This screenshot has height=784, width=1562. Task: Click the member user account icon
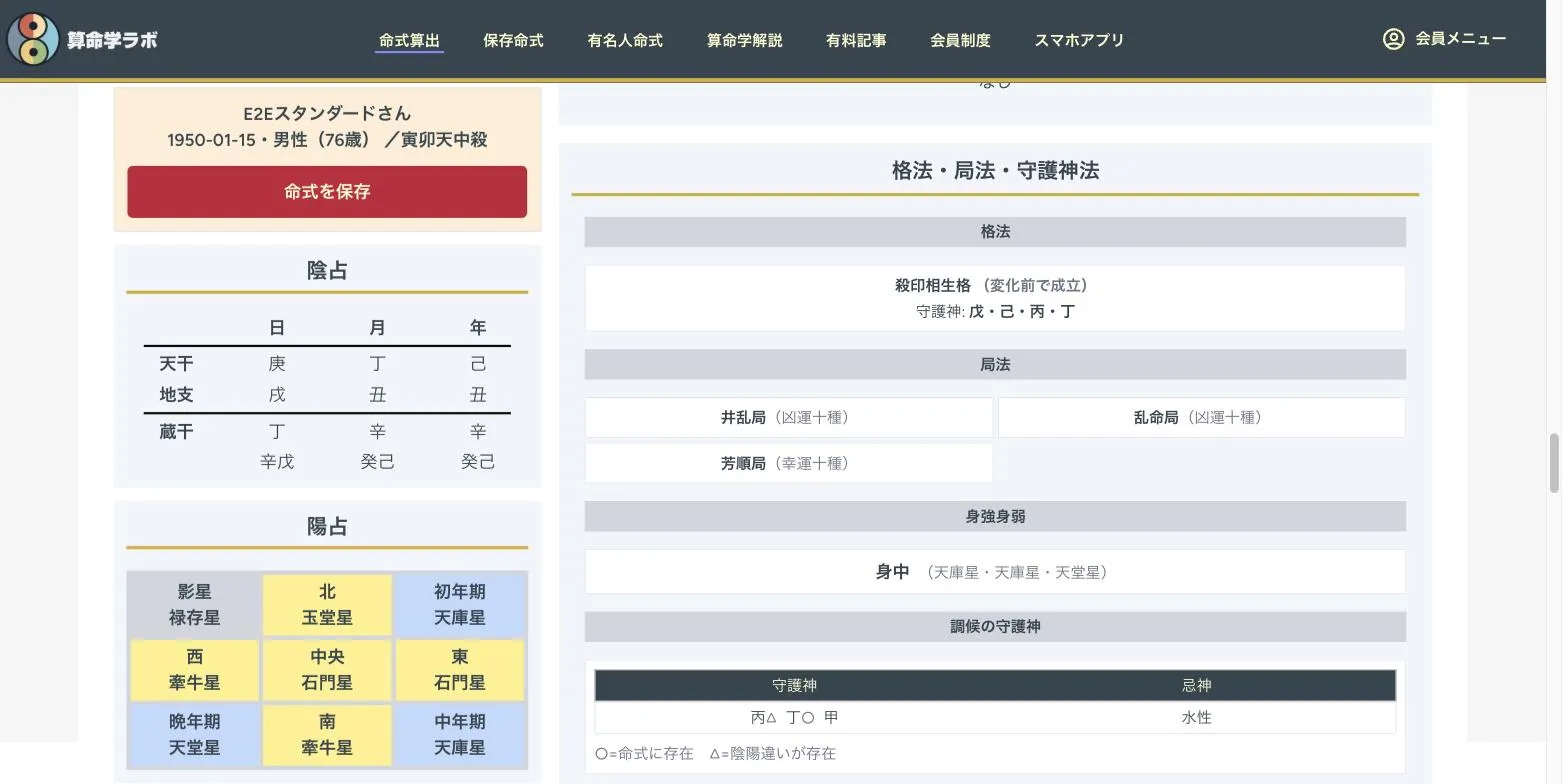[1393, 39]
